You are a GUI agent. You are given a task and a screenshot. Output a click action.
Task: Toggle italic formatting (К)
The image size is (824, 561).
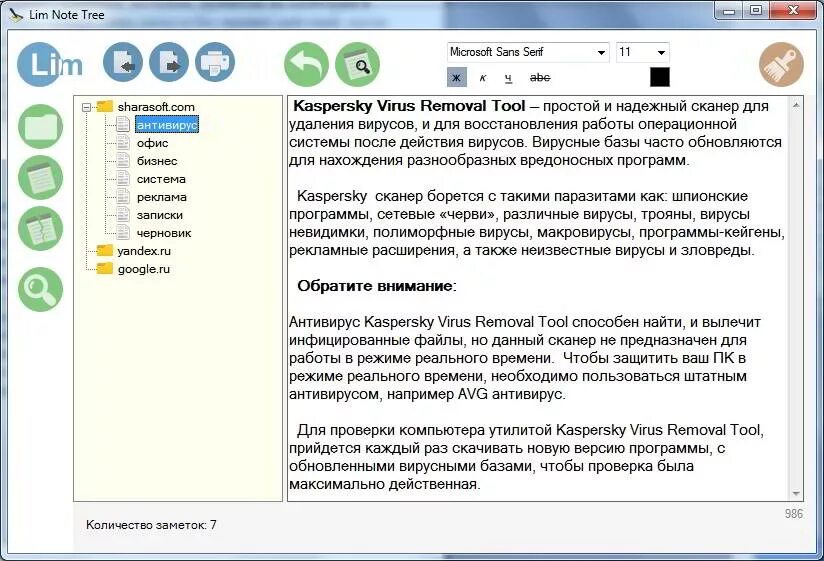click(x=482, y=78)
